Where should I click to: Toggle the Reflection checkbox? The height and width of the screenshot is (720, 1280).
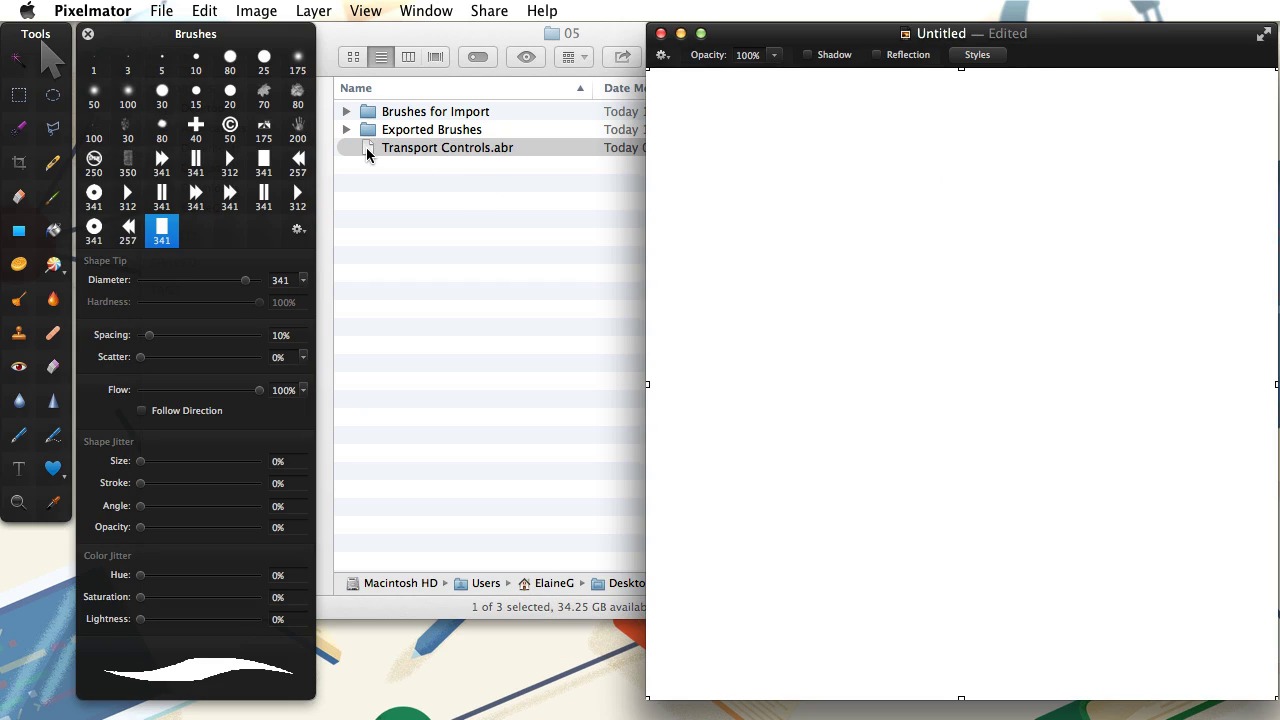tap(876, 55)
